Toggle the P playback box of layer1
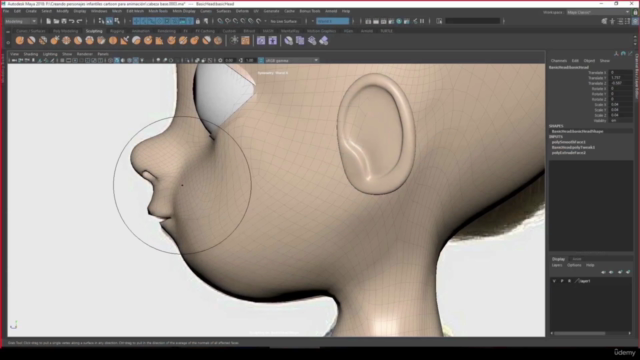The image size is (640, 360). click(x=562, y=281)
